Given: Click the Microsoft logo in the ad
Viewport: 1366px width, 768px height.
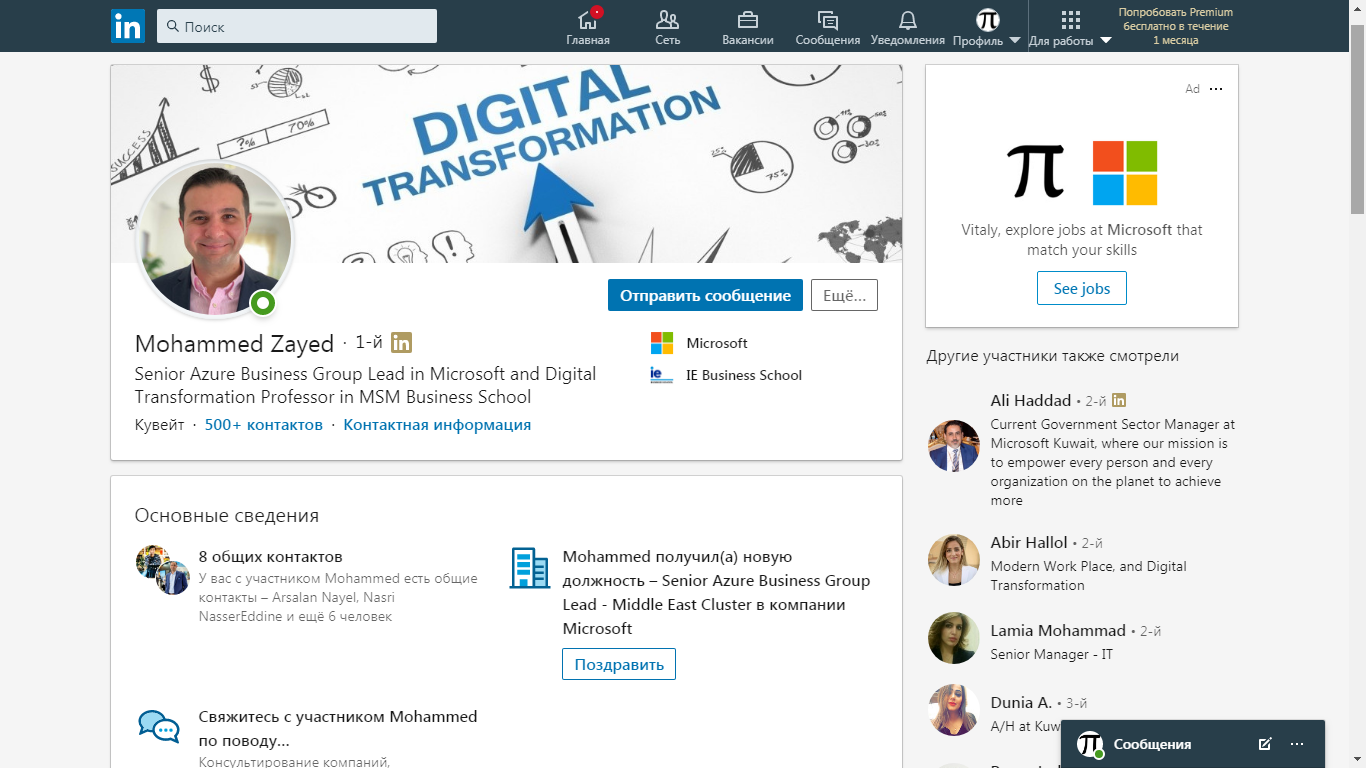Looking at the screenshot, I should click(1125, 173).
